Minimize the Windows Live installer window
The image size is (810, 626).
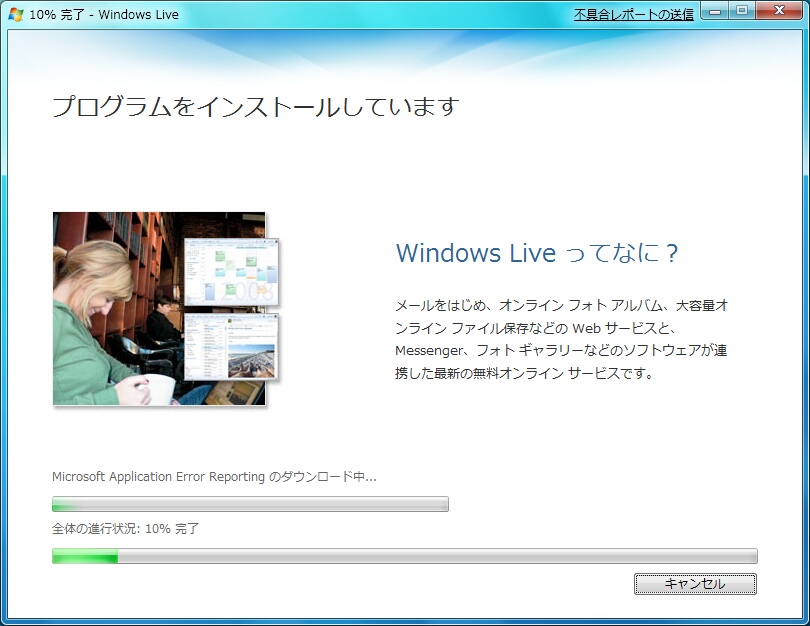tap(715, 11)
